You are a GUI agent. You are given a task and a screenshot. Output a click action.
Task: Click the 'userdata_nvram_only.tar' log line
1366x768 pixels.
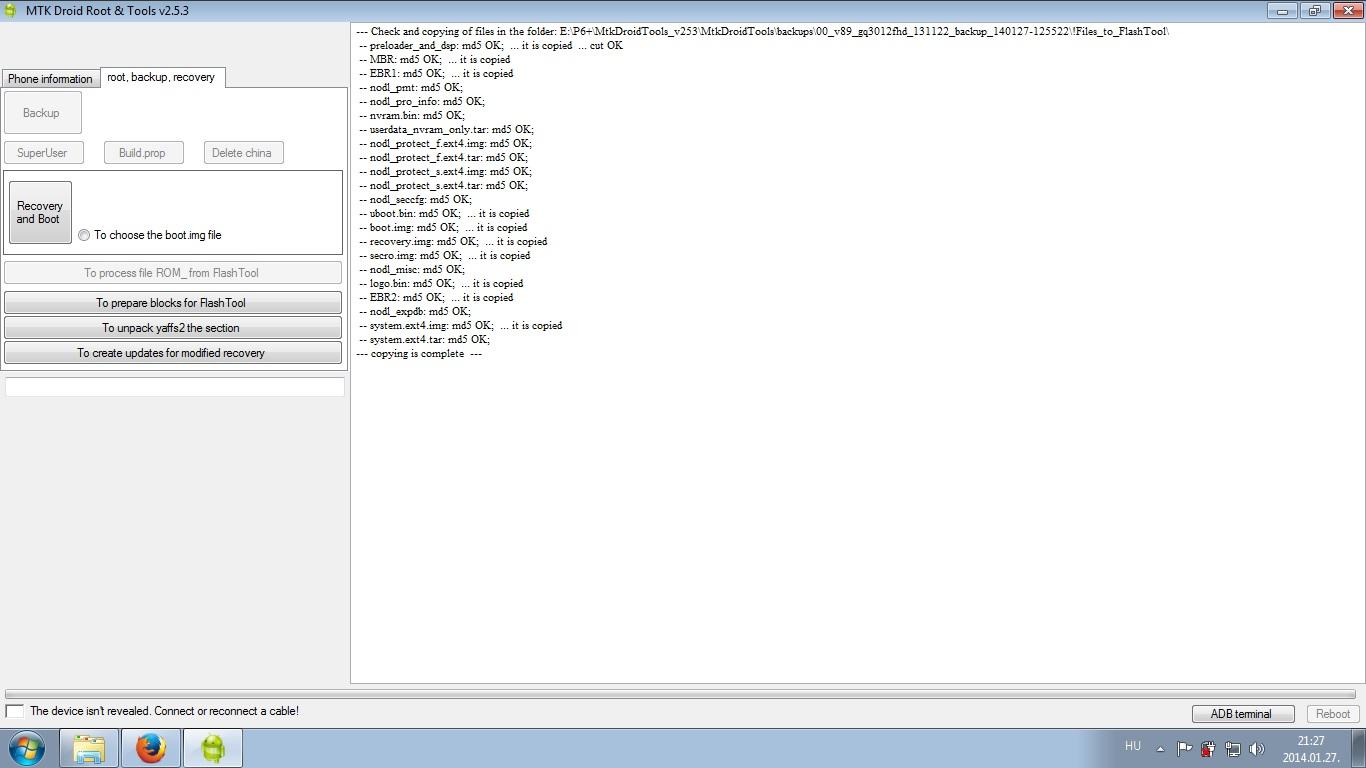pyautogui.click(x=446, y=130)
